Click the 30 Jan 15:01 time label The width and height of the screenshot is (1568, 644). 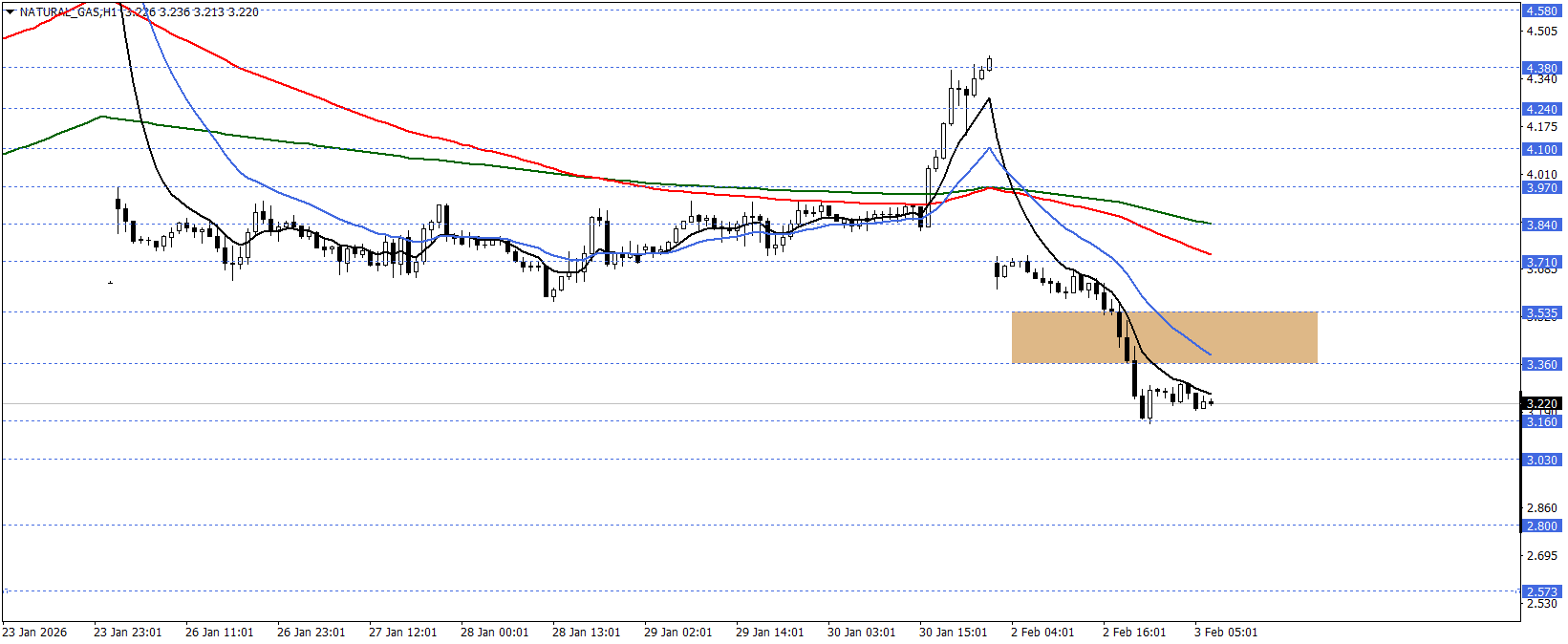pos(953,633)
